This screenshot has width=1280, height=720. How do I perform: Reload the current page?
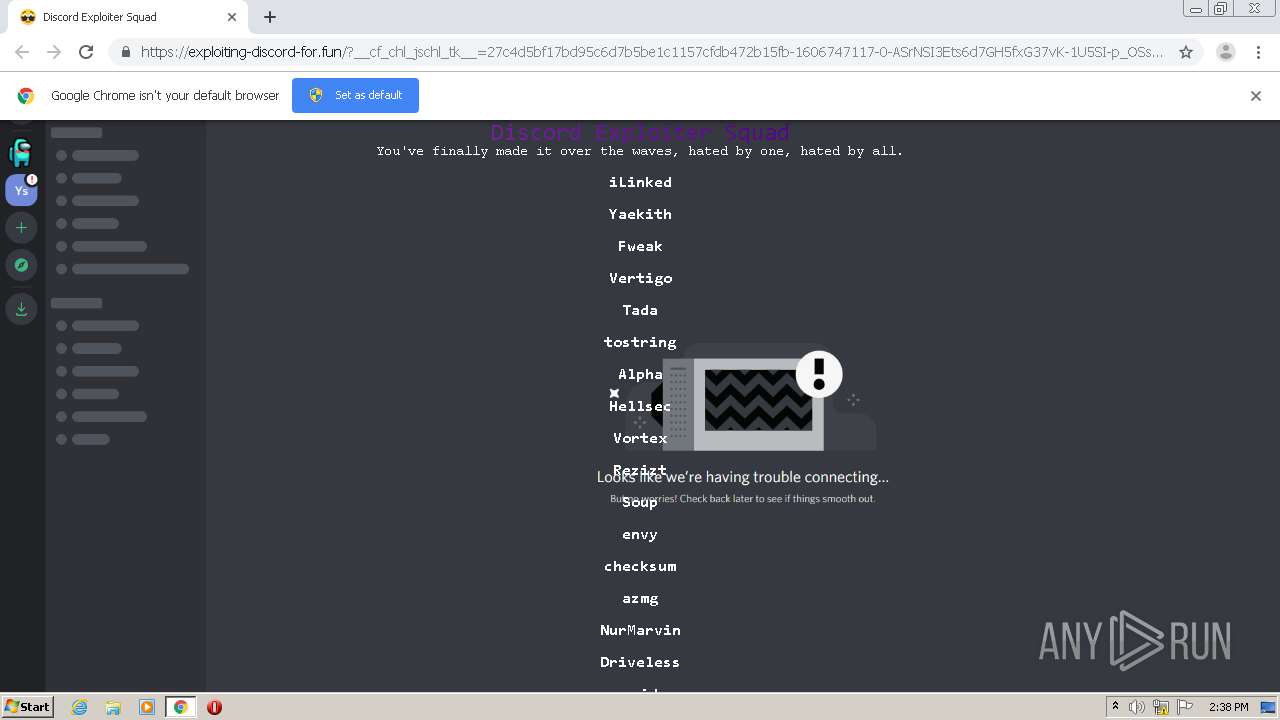[86, 52]
